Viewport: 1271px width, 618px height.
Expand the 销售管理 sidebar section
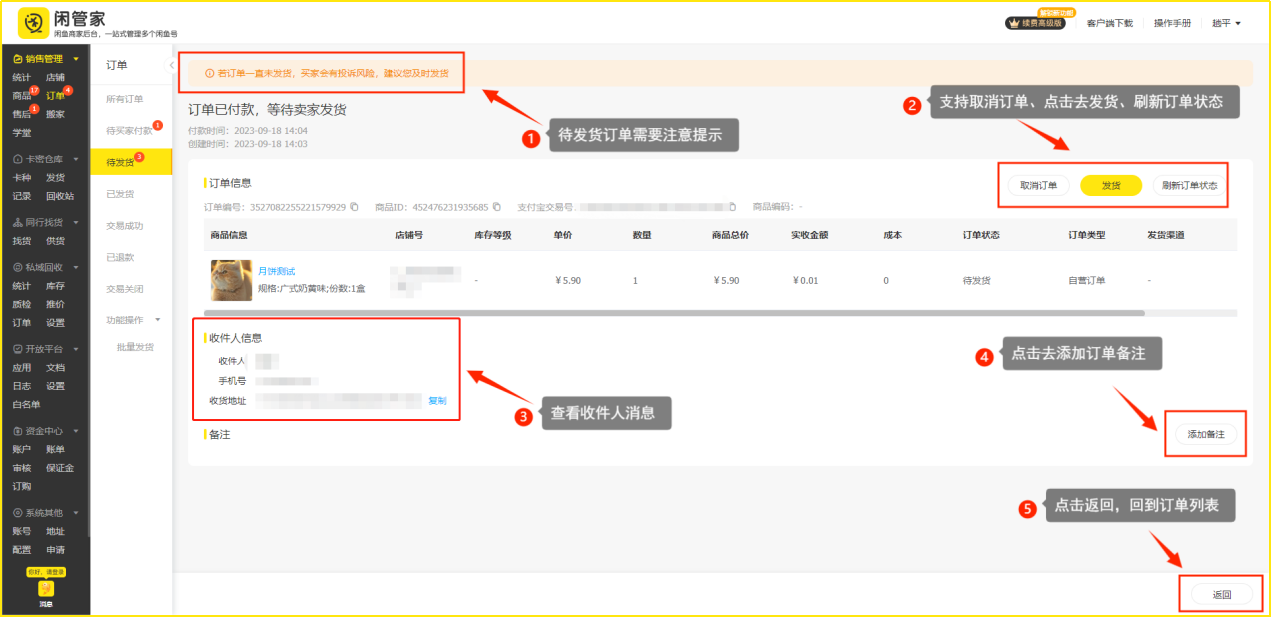click(76, 59)
